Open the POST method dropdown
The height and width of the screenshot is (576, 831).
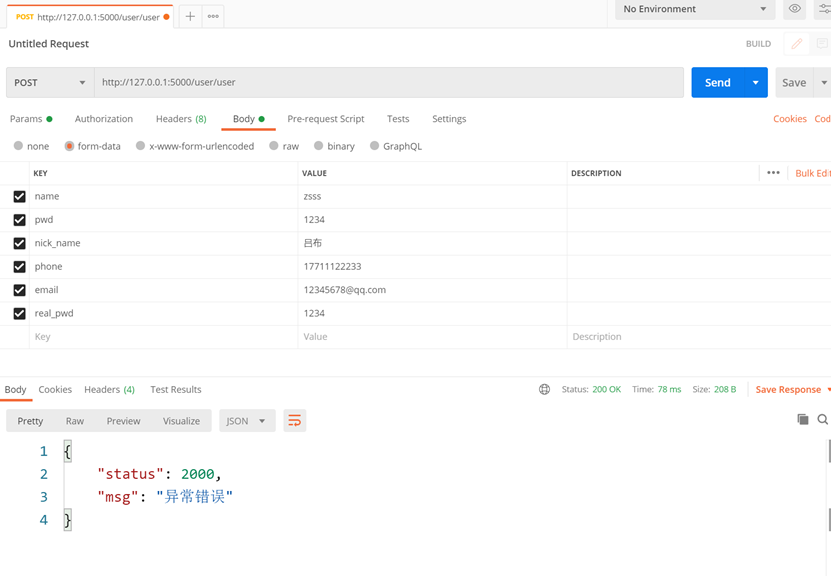pos(50,83)
